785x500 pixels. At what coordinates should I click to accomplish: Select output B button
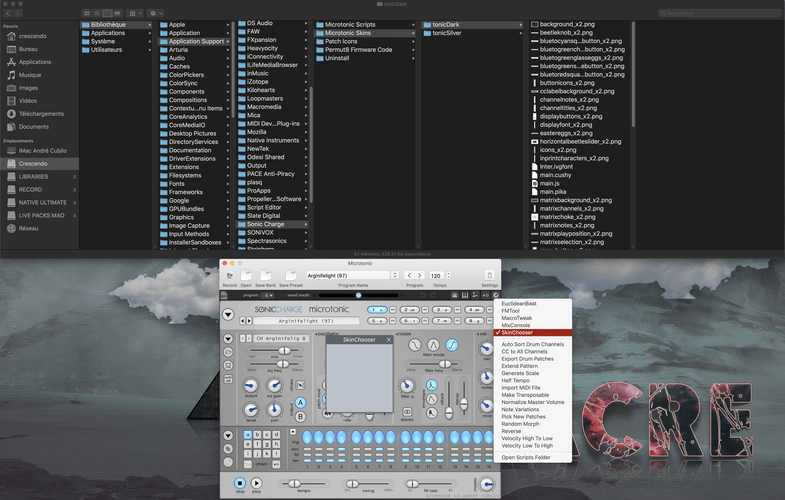click(x=300, y=416)
